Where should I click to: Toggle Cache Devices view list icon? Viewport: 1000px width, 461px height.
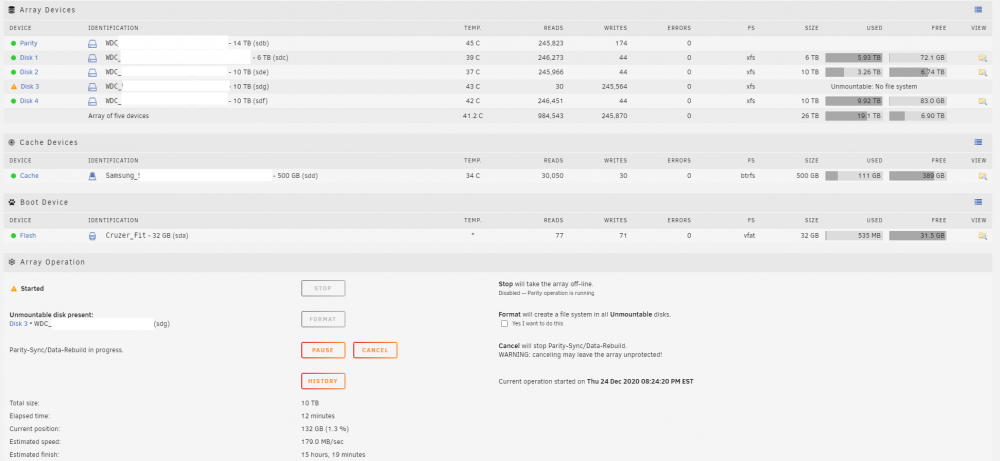pos(978,142)
